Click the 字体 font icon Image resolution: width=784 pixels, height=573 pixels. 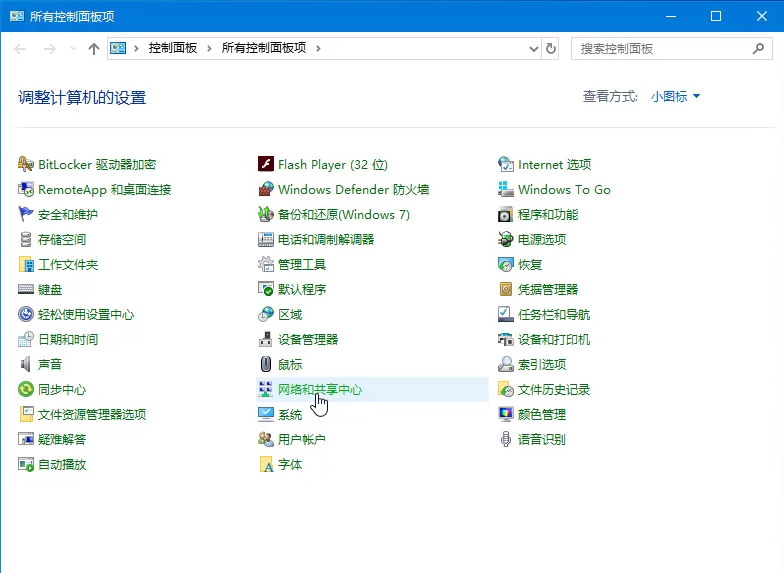pyautogui.click(x=266, y=464)
